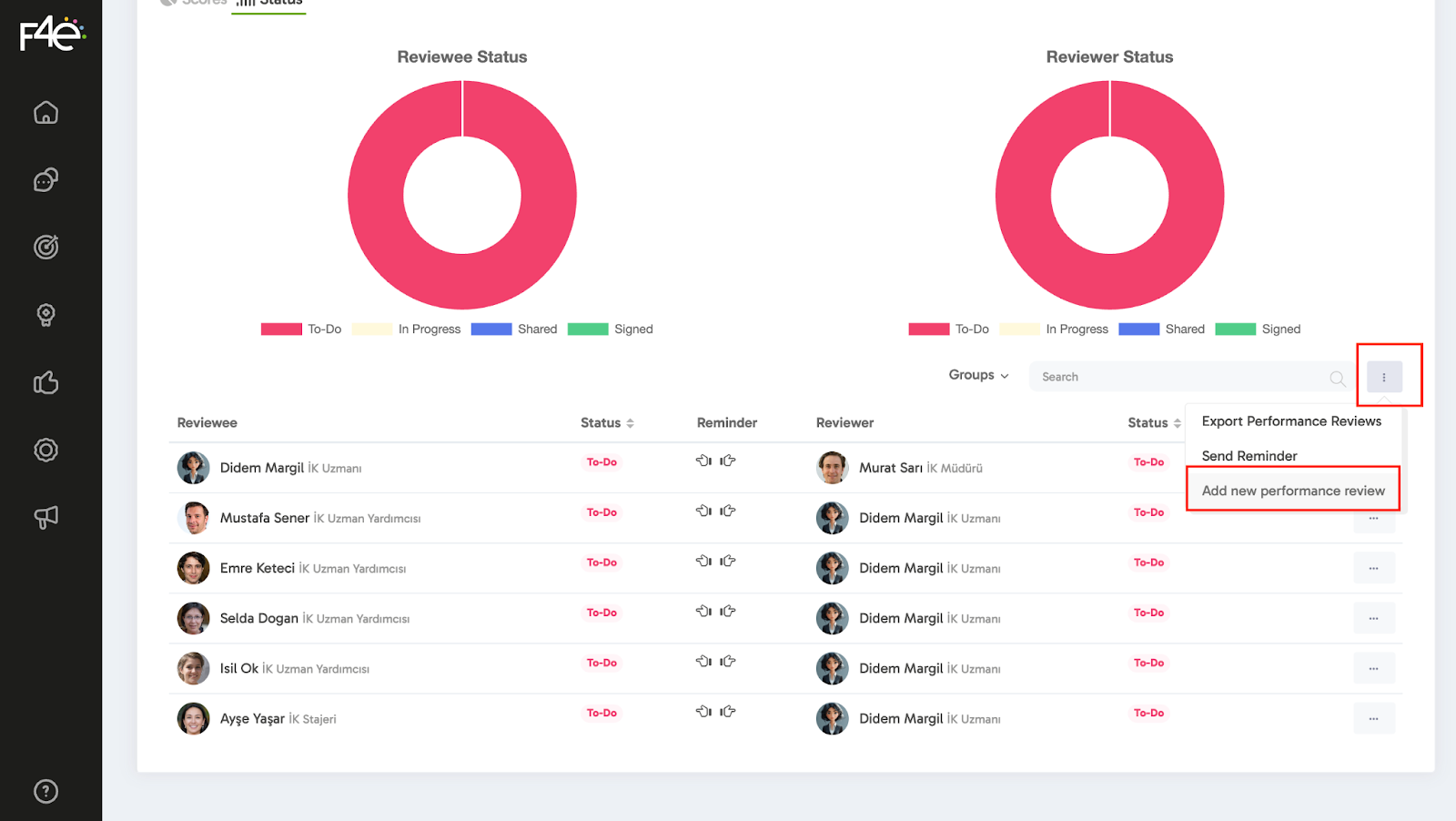Click the search magnifier icon
Screen dimensions: 1456x821
(x=1337, y=378)
